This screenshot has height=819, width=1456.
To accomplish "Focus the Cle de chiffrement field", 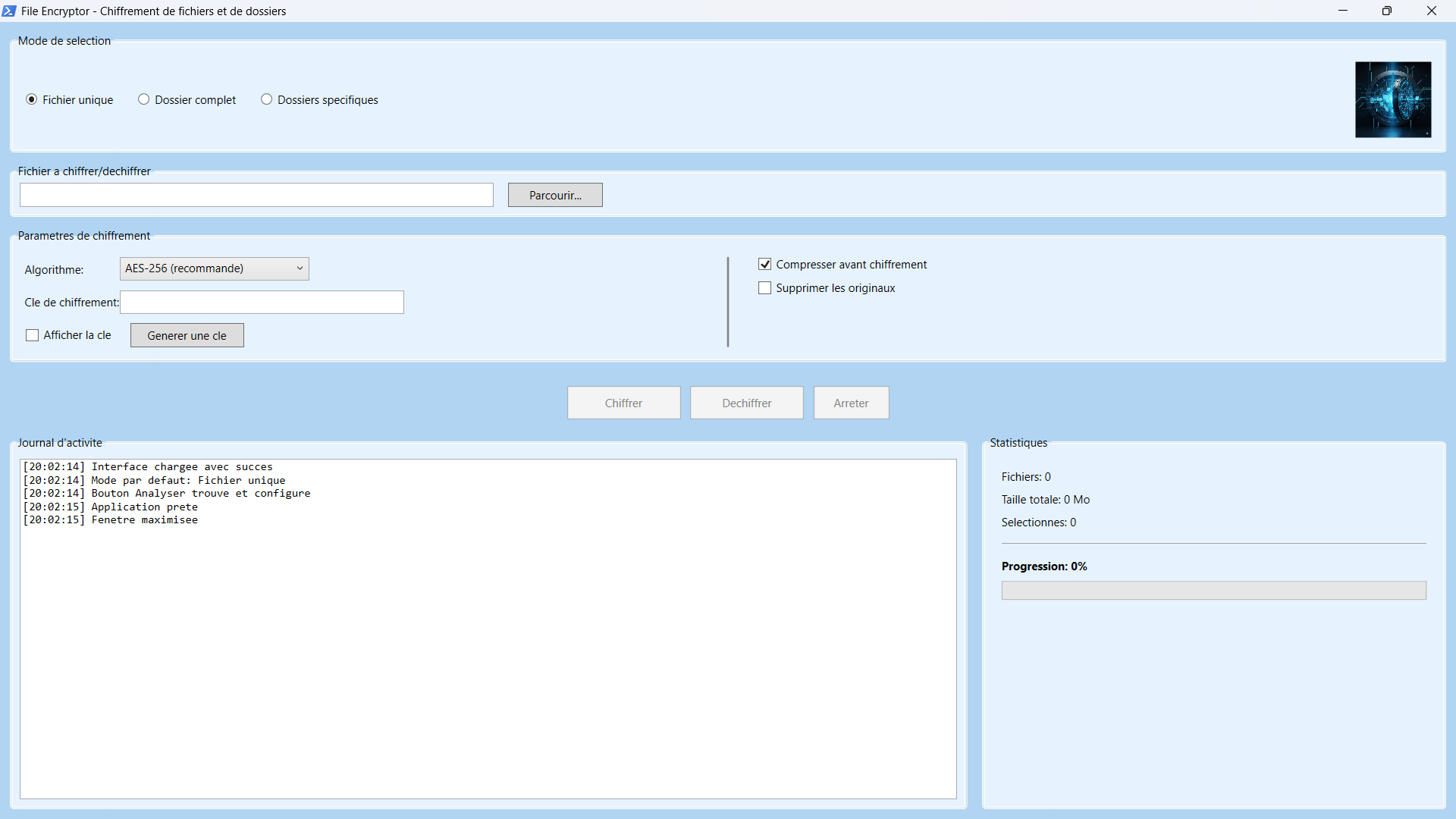I will [262, 302].
